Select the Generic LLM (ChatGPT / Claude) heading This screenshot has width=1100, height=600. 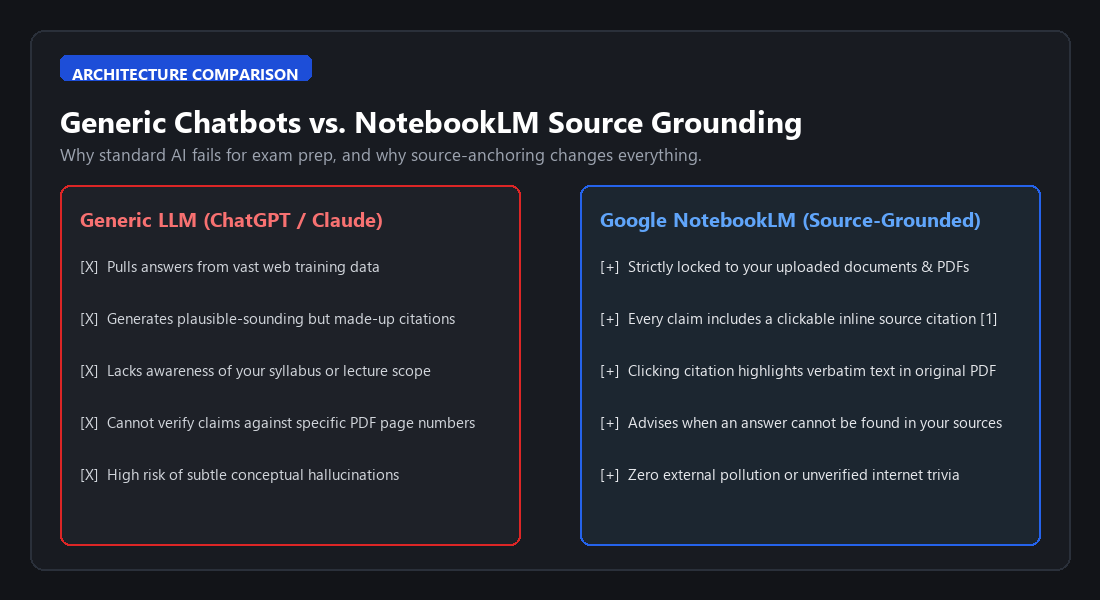tap(232, 220)
